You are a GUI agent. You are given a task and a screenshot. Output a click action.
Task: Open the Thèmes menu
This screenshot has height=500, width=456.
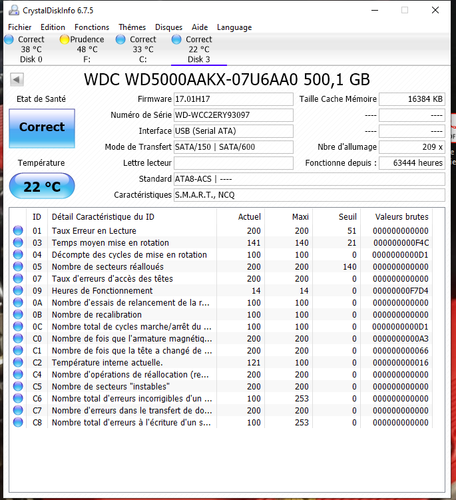point(132,27)
